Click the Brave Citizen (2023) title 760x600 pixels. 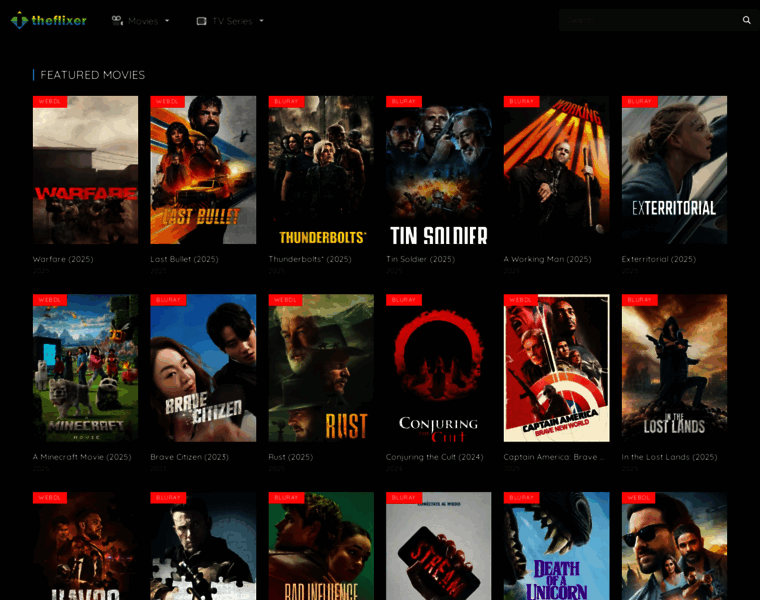coord(189,457)
